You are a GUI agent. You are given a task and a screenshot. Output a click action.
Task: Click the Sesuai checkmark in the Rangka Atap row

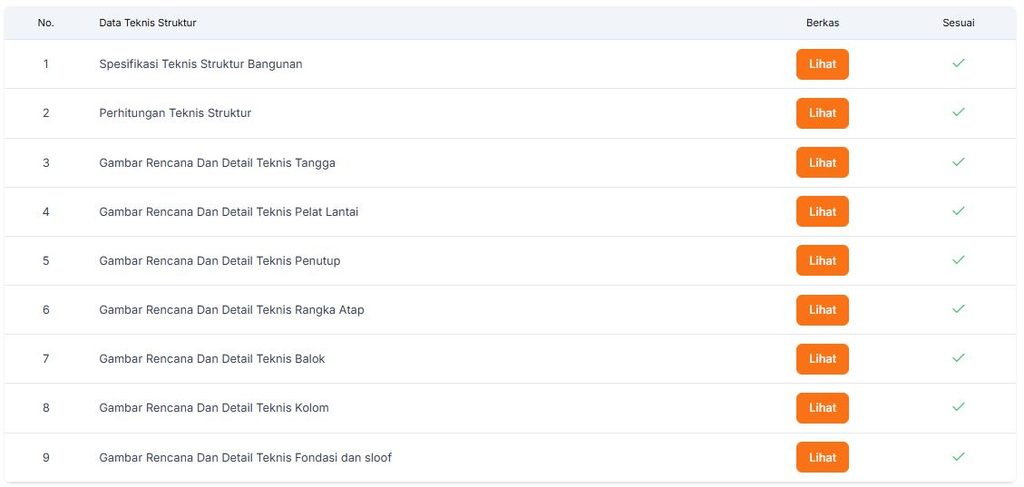[x=958, y=309]
